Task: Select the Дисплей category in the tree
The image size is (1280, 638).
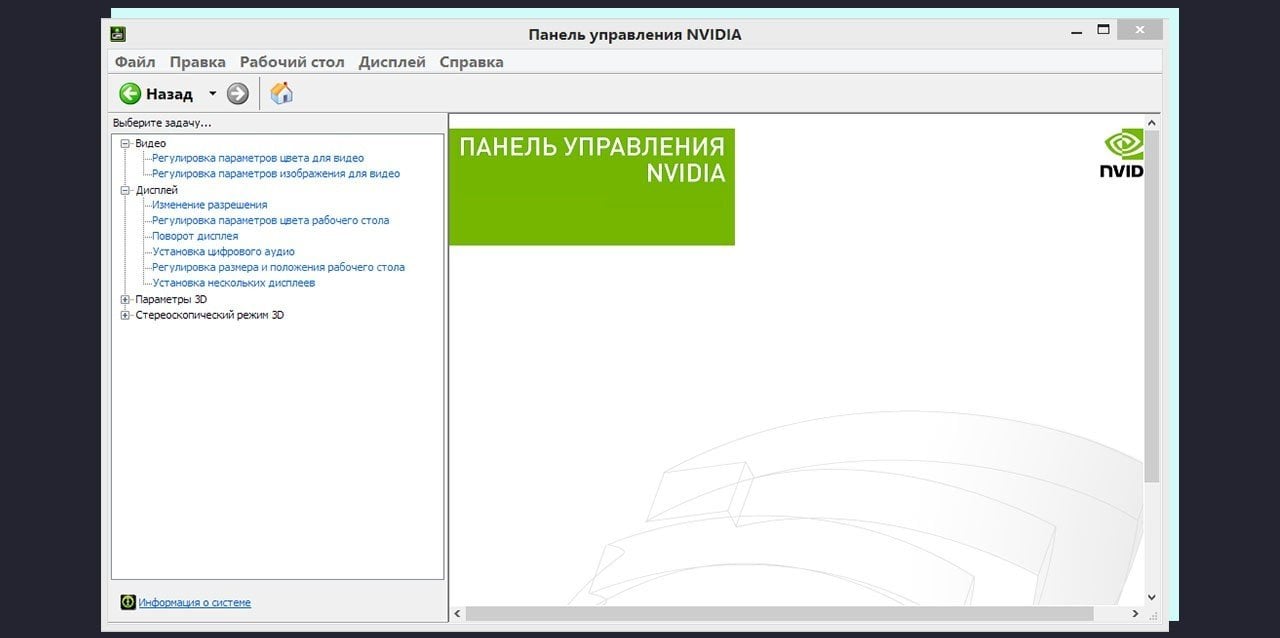Action: coord(157,190)
